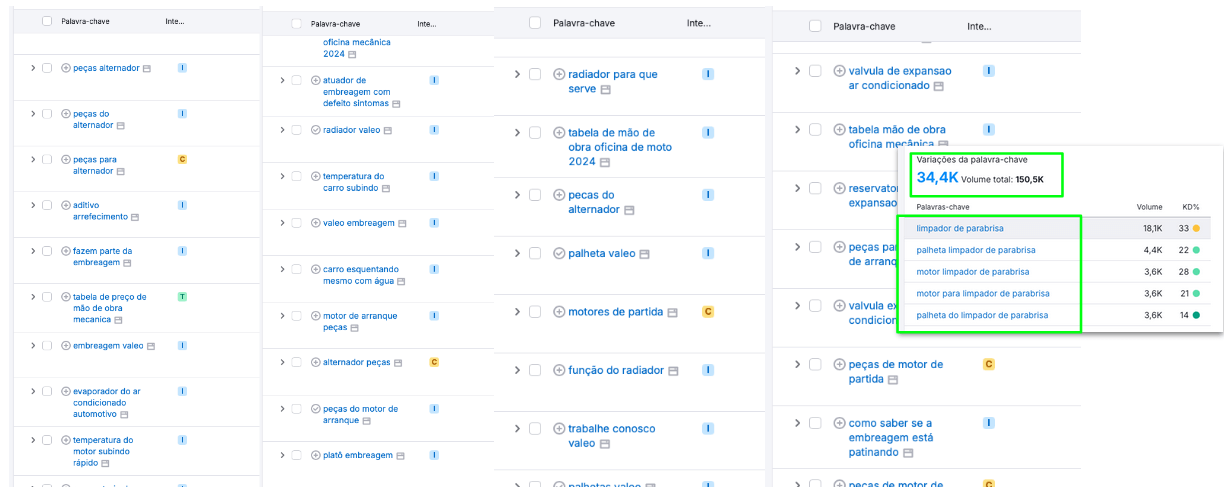Screen dimensions: 1224x487
Task: Open SERP icon after tabela de preço de mão de obra mecanica
Action: pos(119,321)
